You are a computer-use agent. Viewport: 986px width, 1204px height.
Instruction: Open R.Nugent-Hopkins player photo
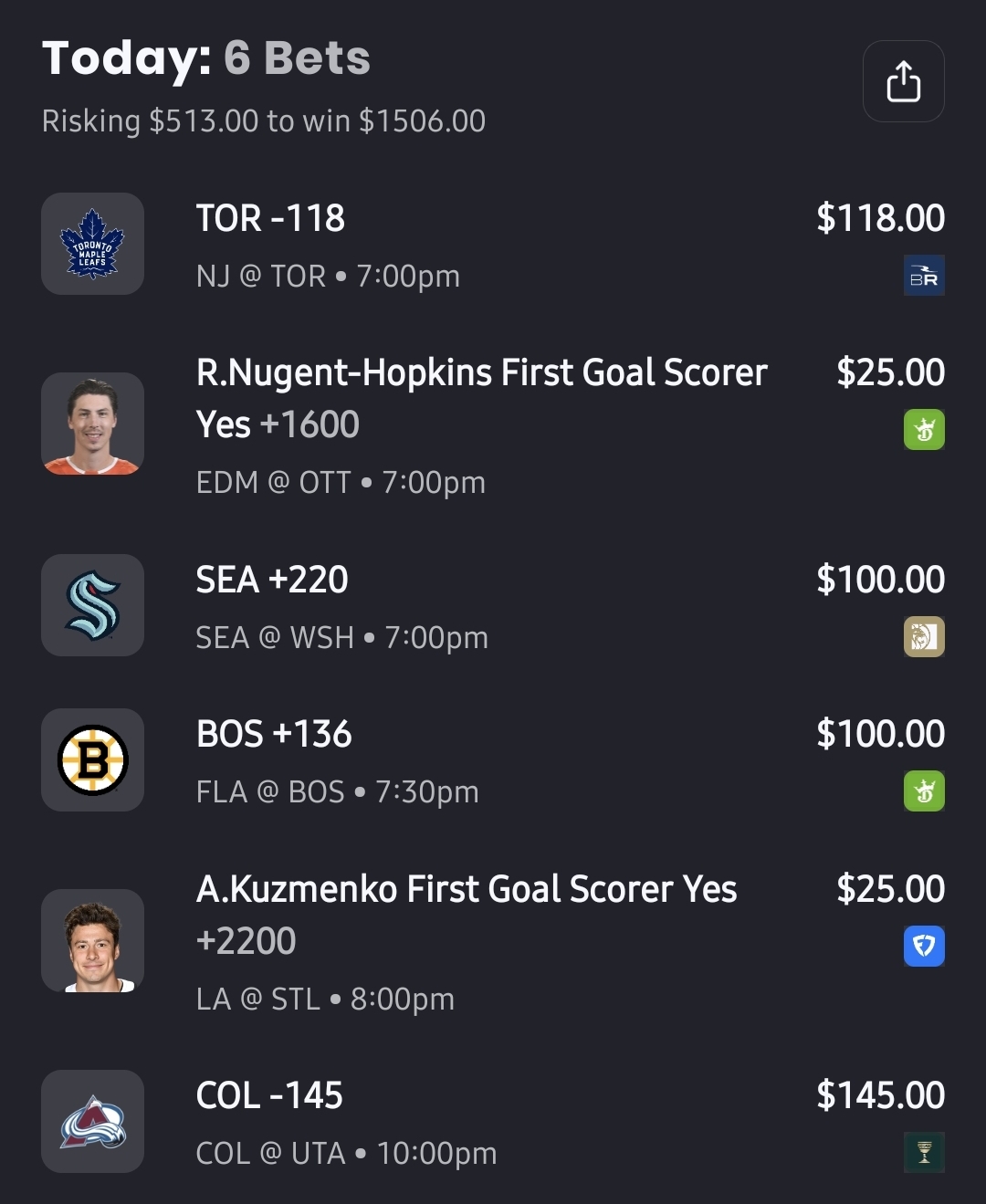(x=92, y=424)
